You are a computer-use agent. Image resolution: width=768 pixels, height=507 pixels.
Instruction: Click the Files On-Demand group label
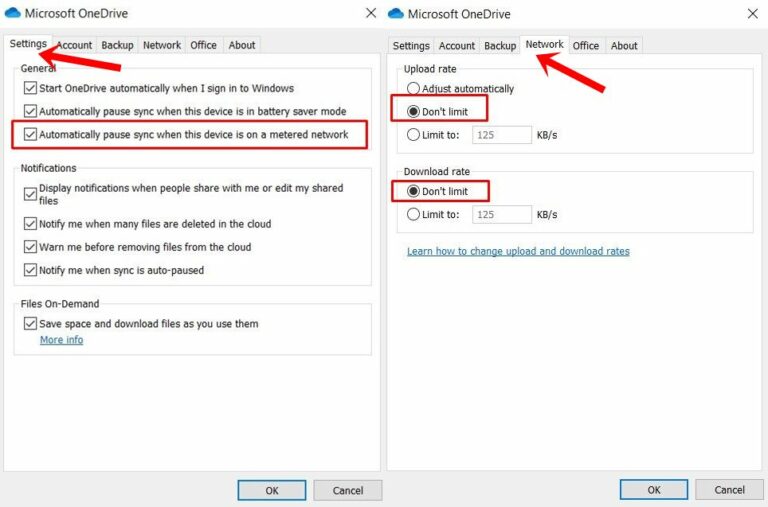tap(60, 304)
